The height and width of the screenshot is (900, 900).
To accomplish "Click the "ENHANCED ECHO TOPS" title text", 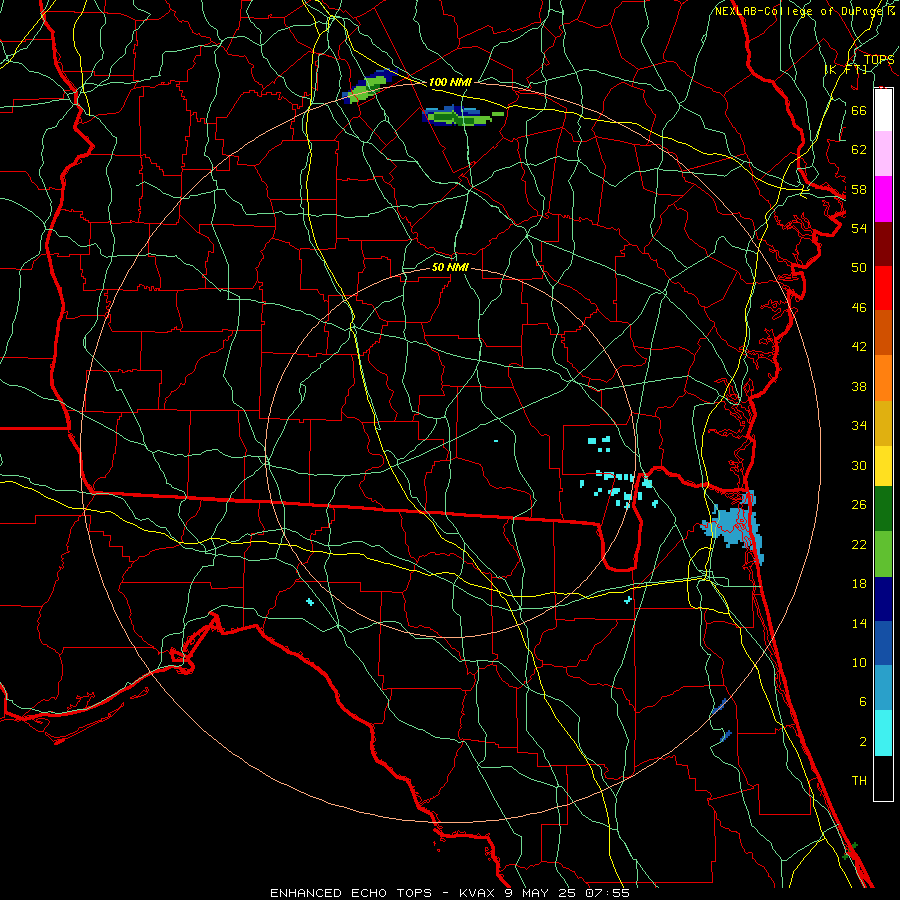I will [351, 893].
